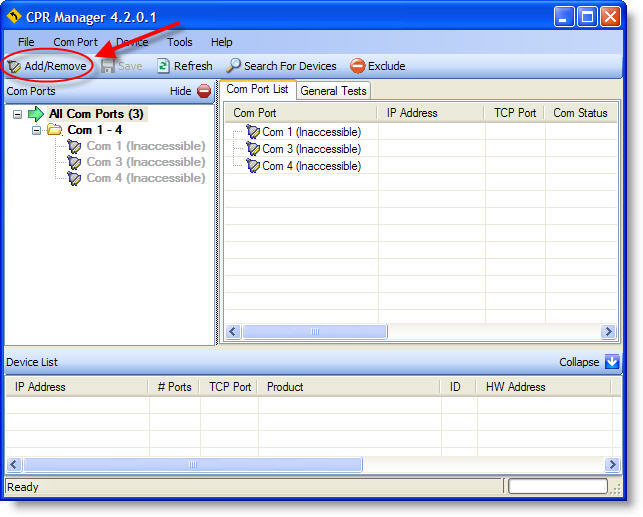Click Device List scrollbar right arrow
The image size is (643, 517).
tap(612, 465)
